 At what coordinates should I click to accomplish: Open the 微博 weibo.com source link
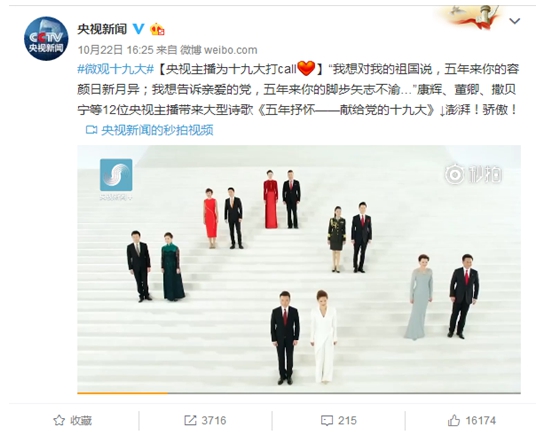[219, 50]
